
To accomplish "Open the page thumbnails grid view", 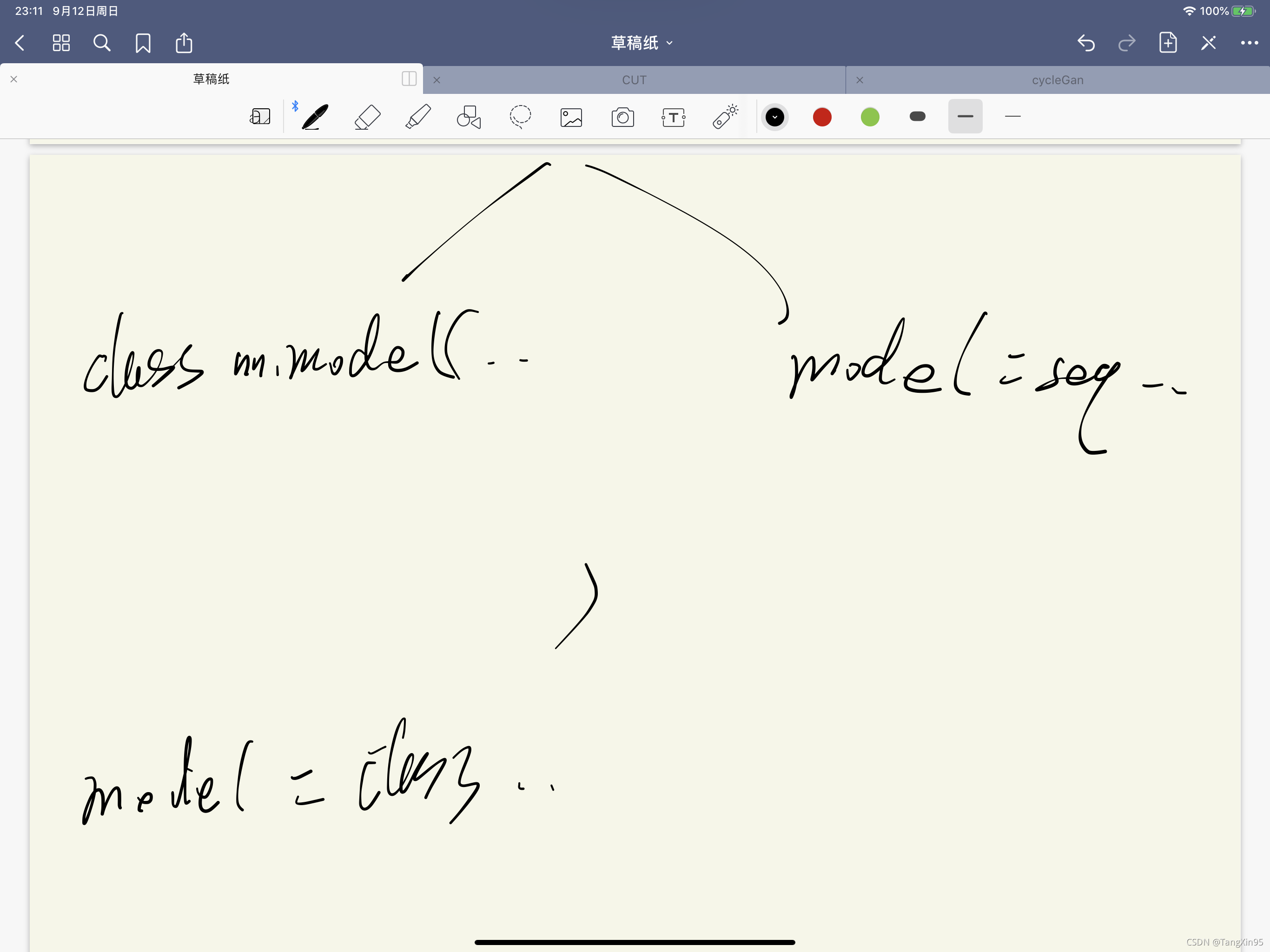I will 61,43.
